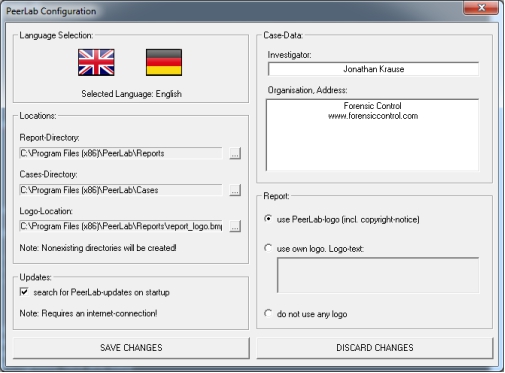Click the 'Logo-Location:' label

click(46, 211)
